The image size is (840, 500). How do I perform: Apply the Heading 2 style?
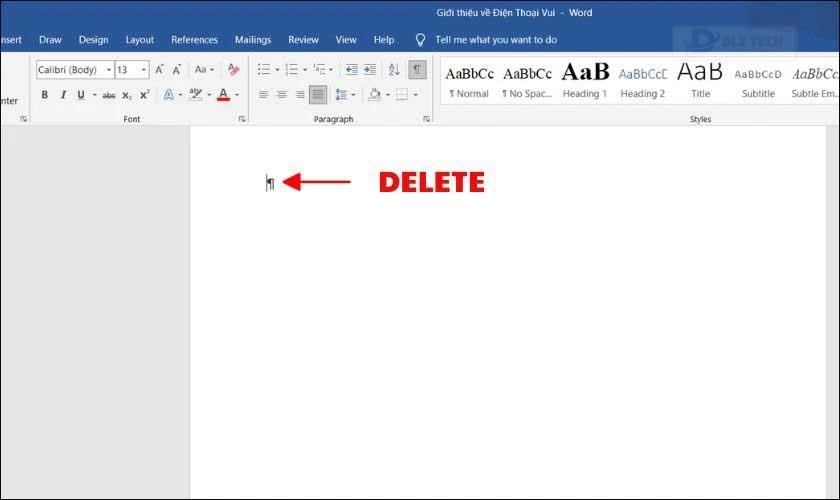(x=643, y=81)
